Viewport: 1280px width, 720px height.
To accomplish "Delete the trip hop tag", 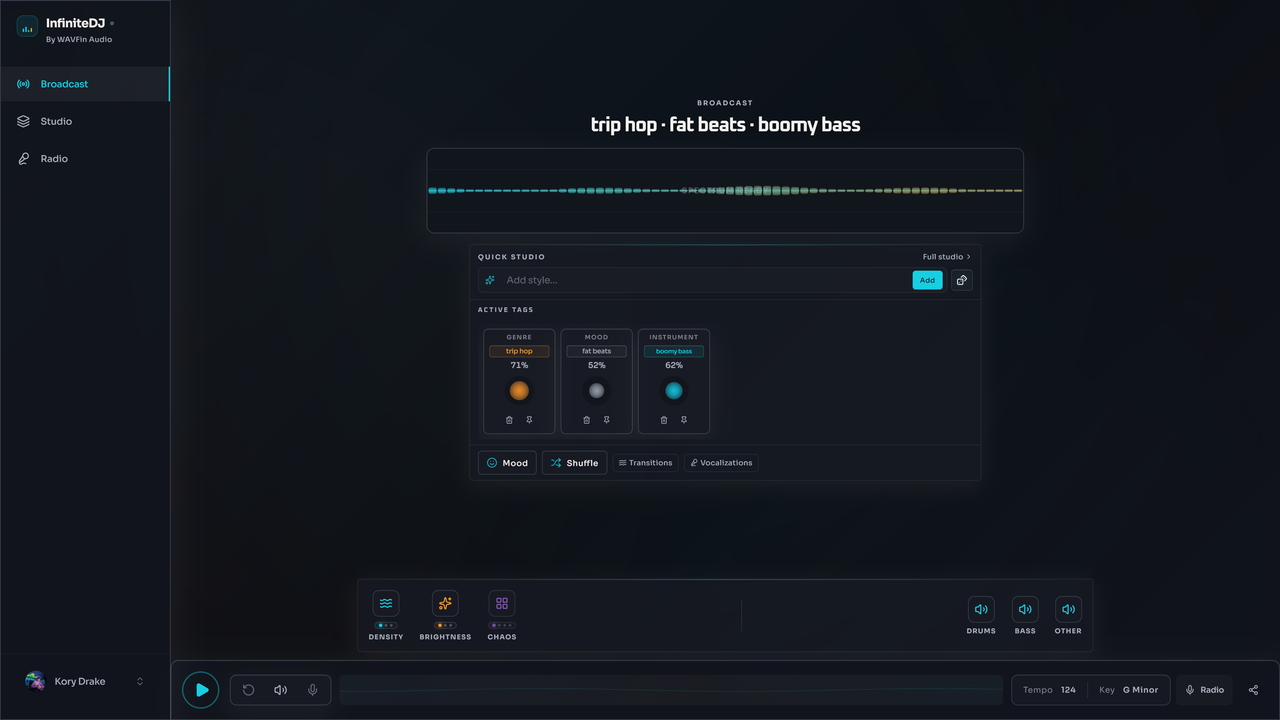I will (509, 420).
